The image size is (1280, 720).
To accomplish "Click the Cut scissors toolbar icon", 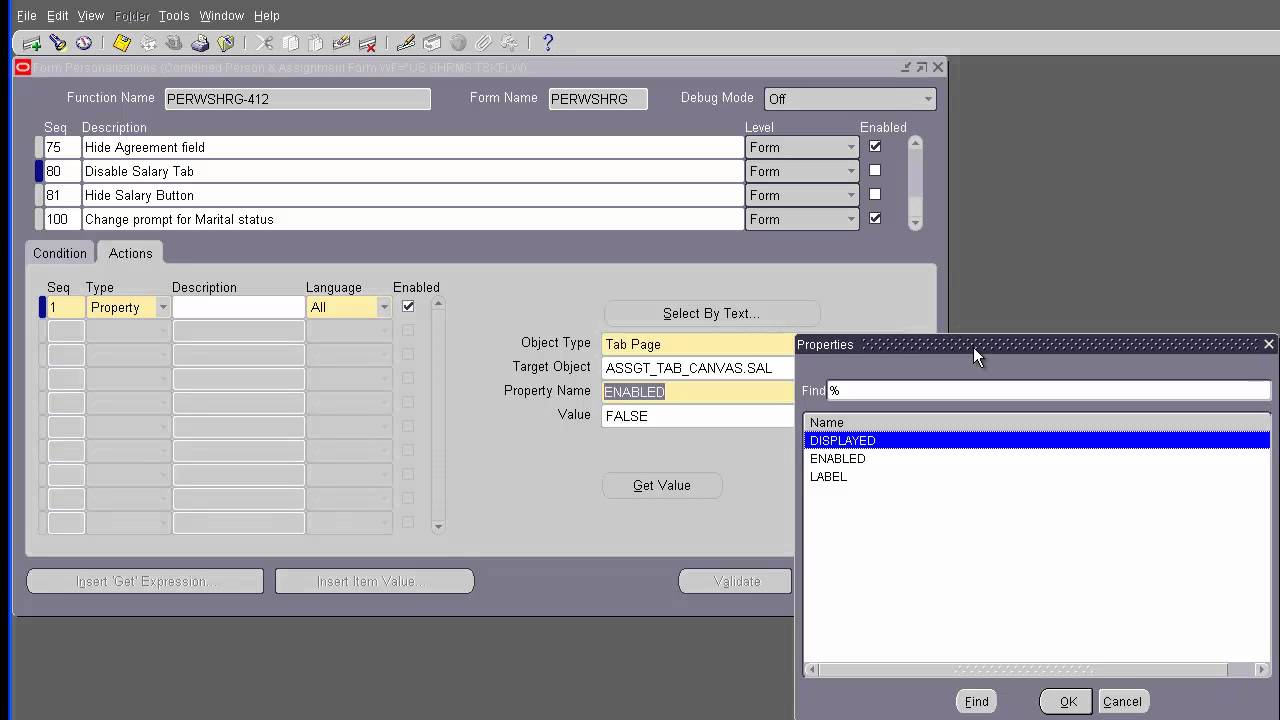I will pos(264,43).
